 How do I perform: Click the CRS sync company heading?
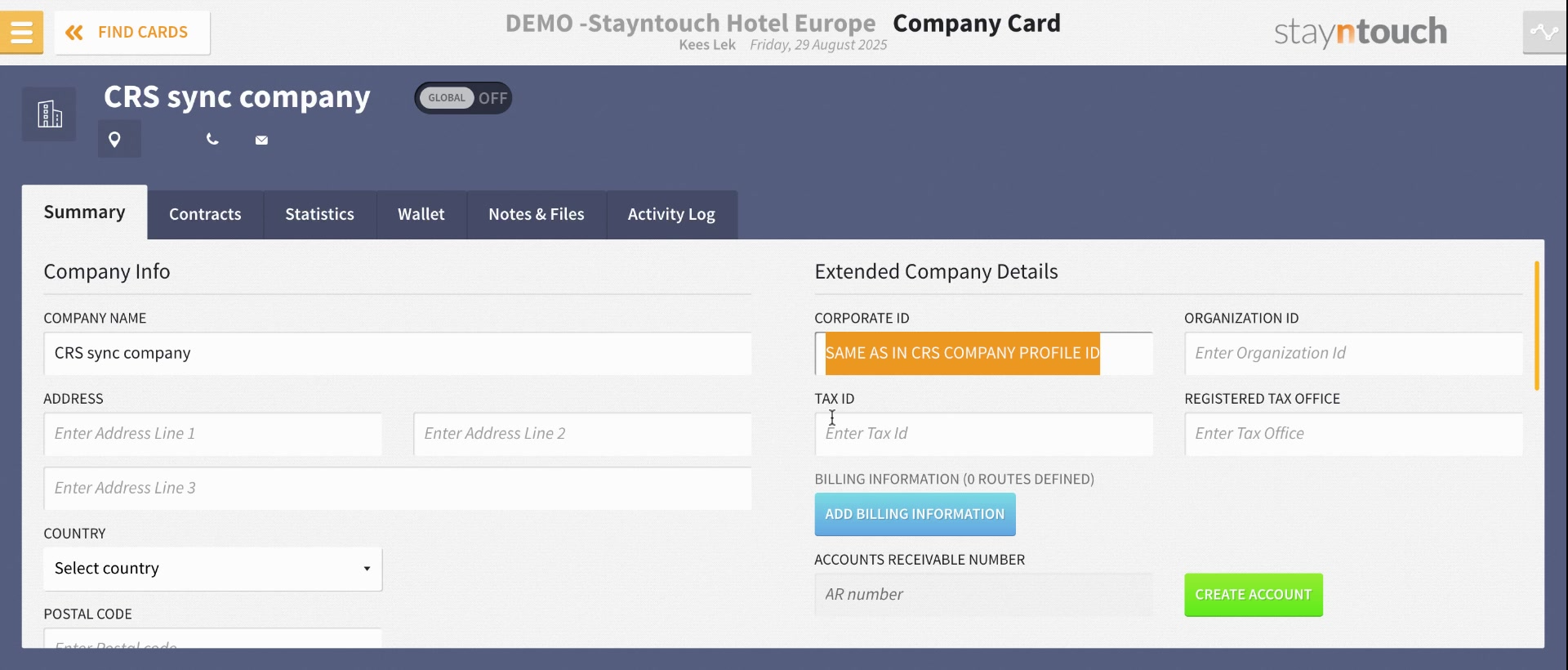(237, 97)
